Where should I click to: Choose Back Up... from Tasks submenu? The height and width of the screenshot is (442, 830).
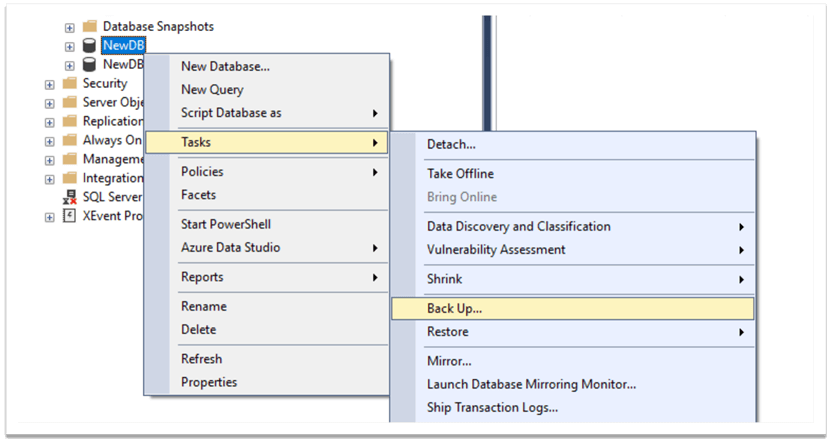455,308
